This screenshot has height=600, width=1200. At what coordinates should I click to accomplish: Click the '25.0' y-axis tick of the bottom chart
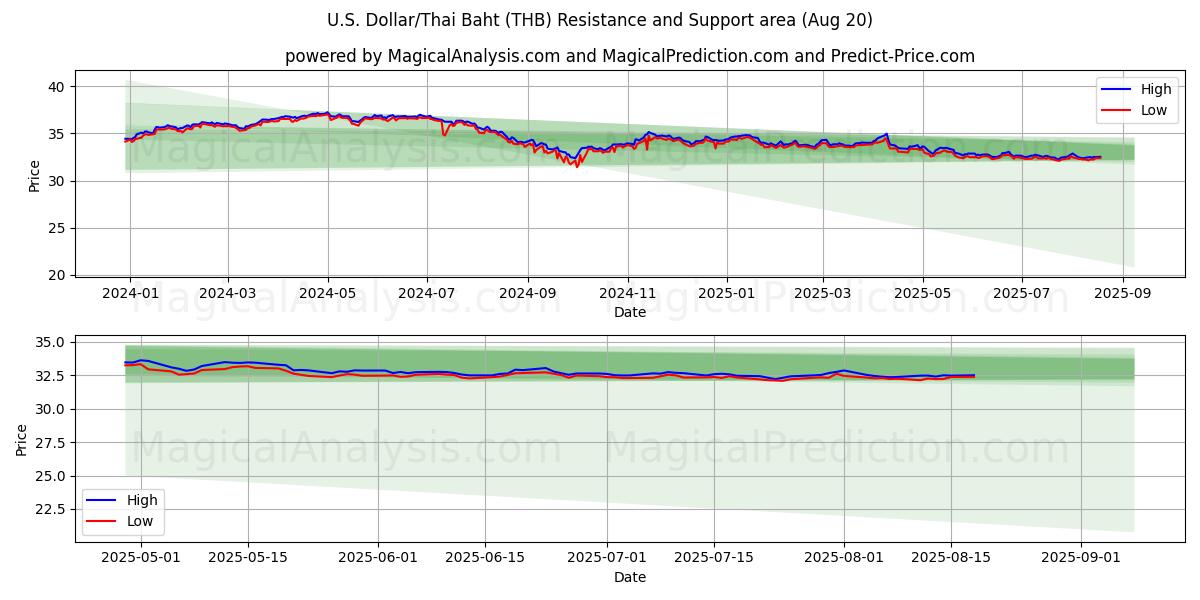pyautogui.click(x=52, y=476)
